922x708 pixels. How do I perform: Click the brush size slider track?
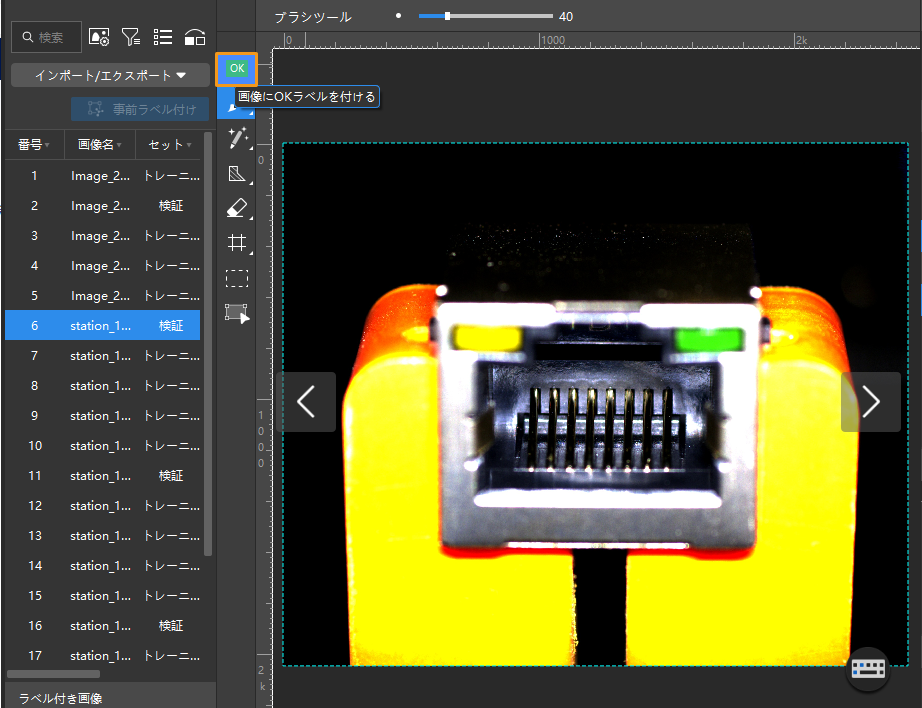[x=486, y=16]
